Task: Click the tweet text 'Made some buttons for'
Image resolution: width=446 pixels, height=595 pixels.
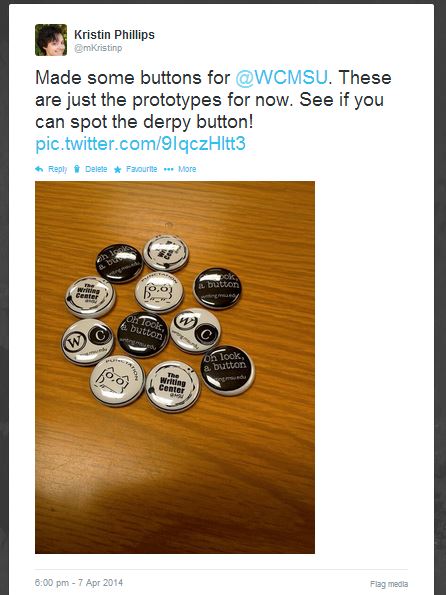Action: pos(133,78)
